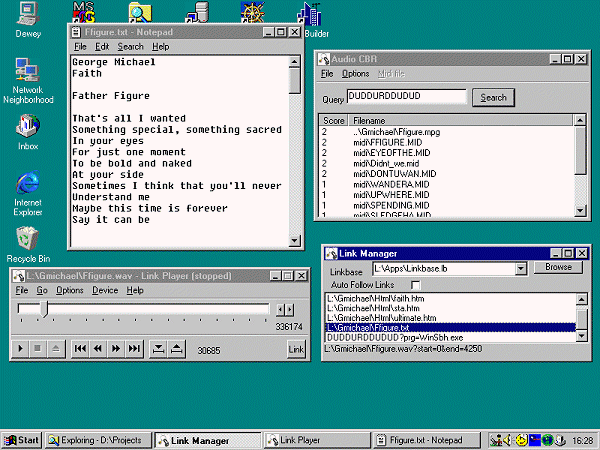600x450 pixels.
Task: Skip to the next track in Link Player
Action: click(x=134, y=349)
